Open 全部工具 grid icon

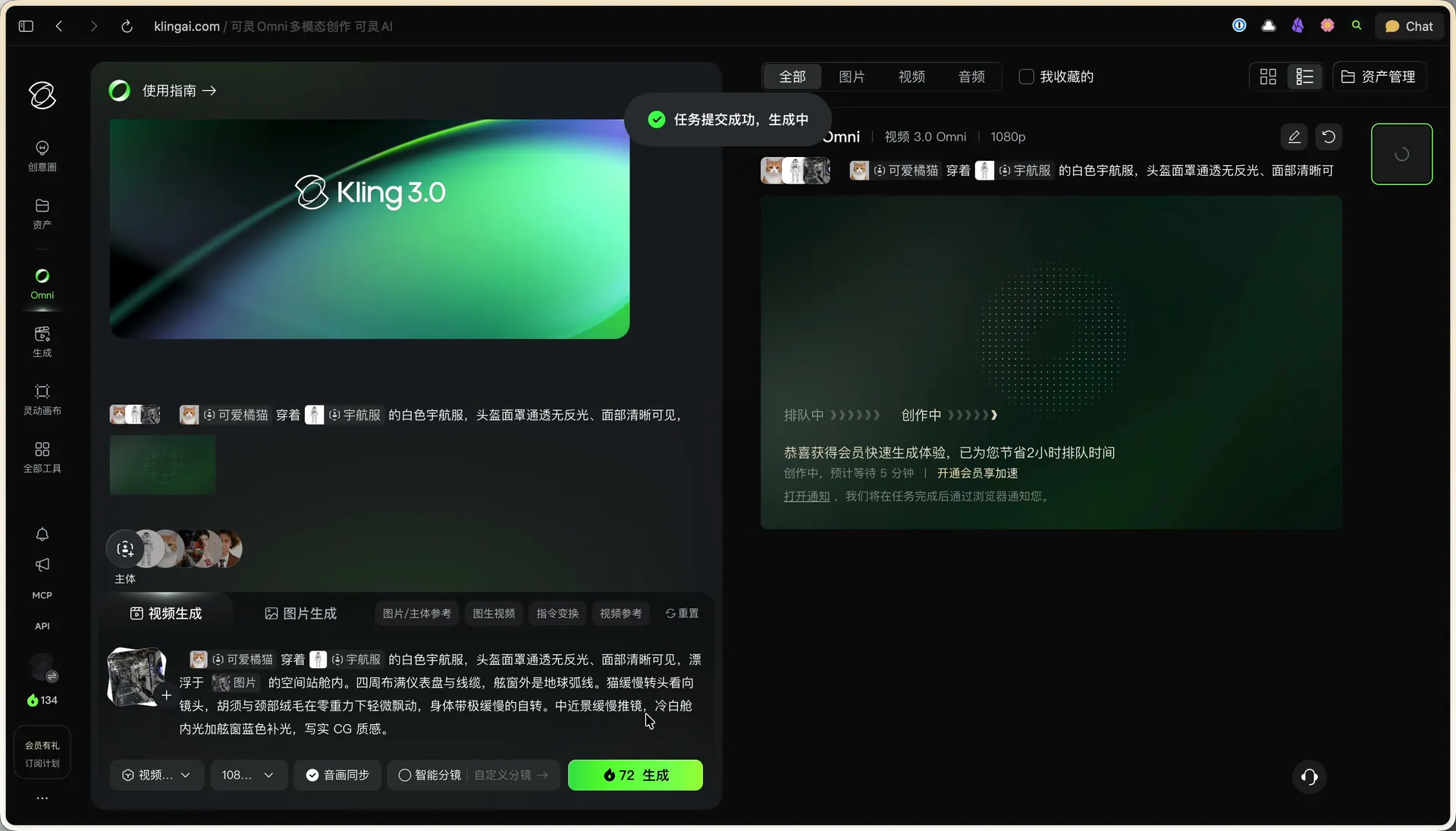tap(42, 457)
